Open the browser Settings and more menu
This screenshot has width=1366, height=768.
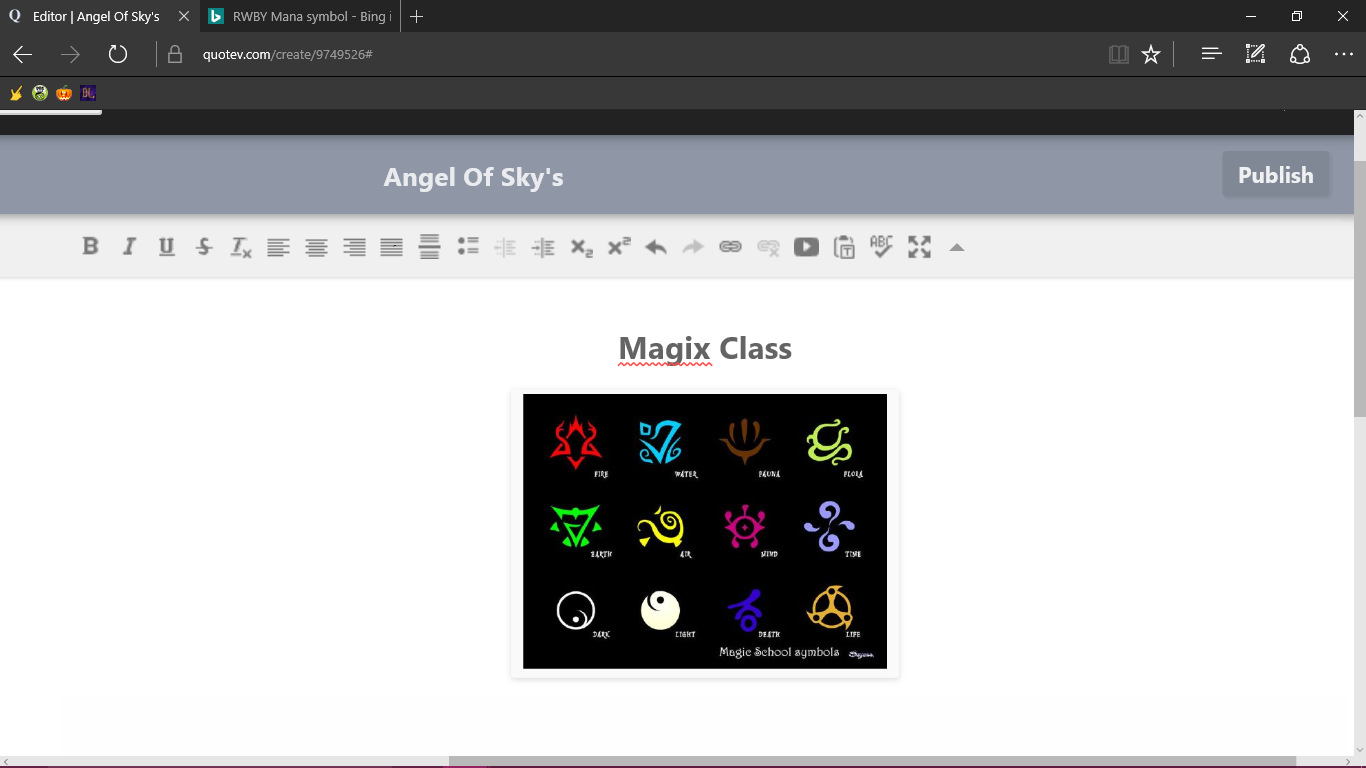tap(1343, 54)
